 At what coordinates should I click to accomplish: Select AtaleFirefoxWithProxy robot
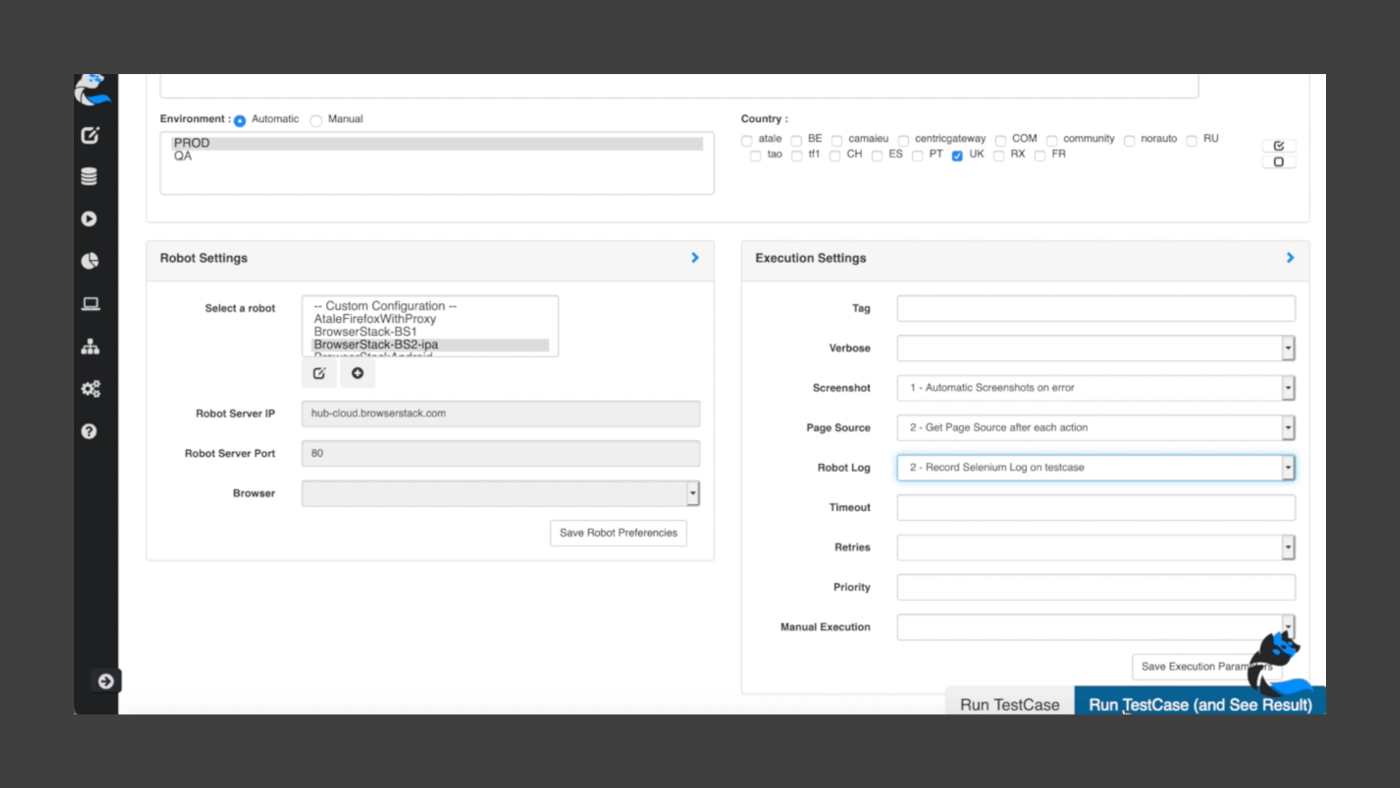point(430,319)
